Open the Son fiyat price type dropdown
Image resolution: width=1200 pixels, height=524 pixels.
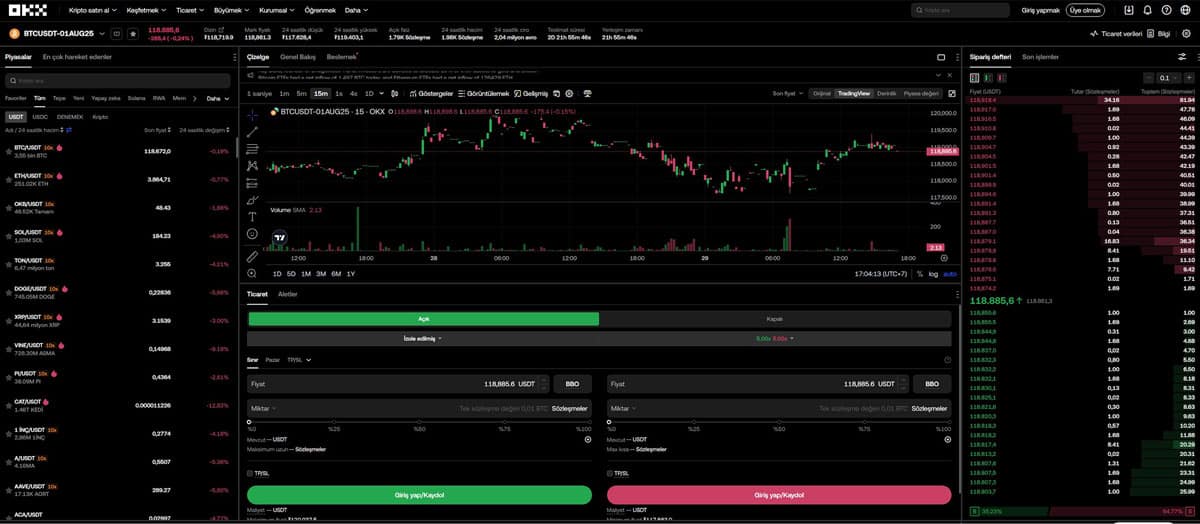(788, 93)
